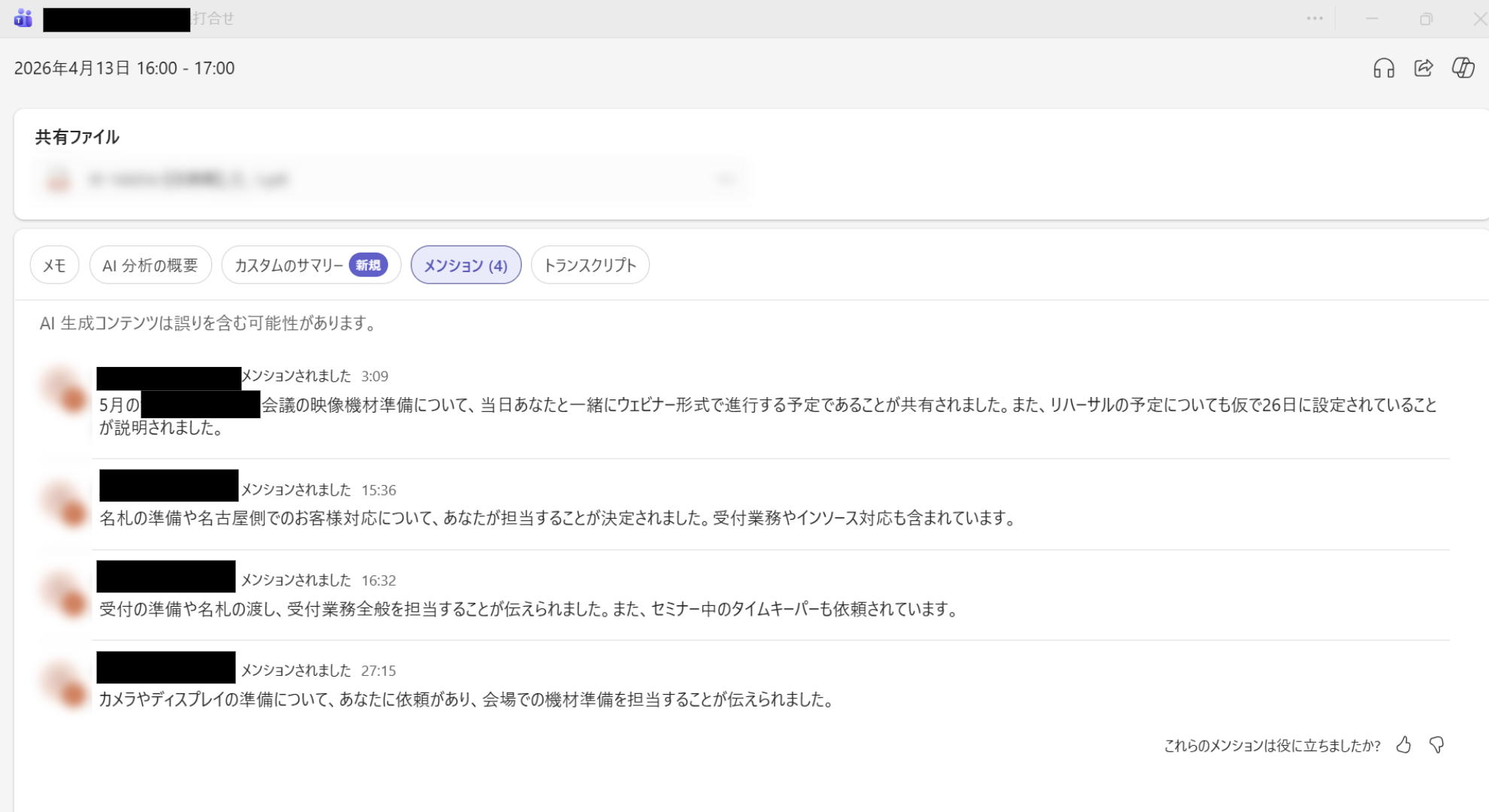Open the shared file more options menu
This screenshot has height=812, width=1489.
coord(725,180)
